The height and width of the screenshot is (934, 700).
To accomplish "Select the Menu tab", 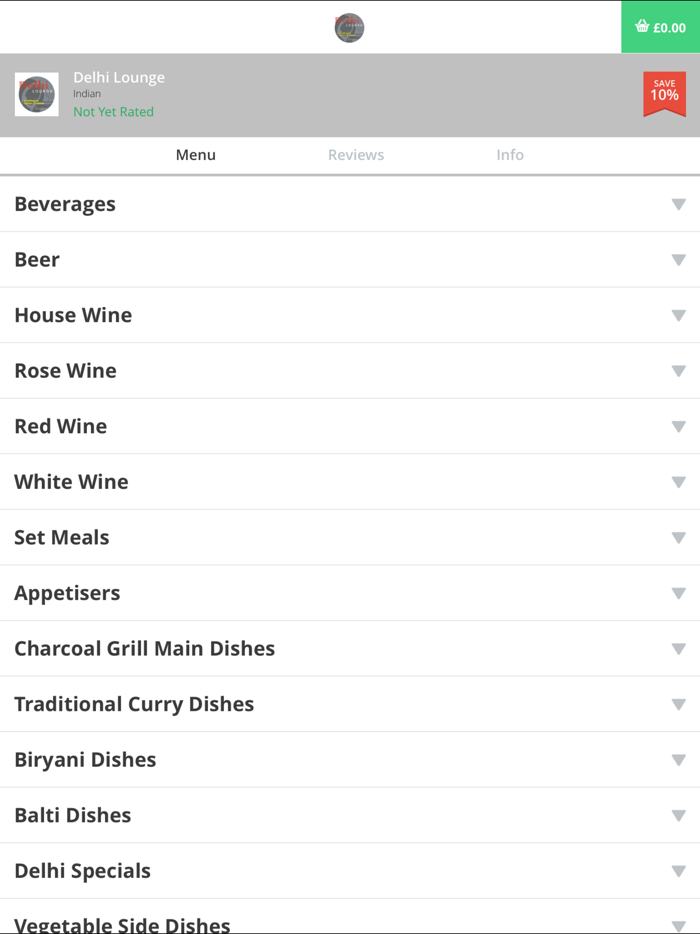I will click(x=196, y=155).
